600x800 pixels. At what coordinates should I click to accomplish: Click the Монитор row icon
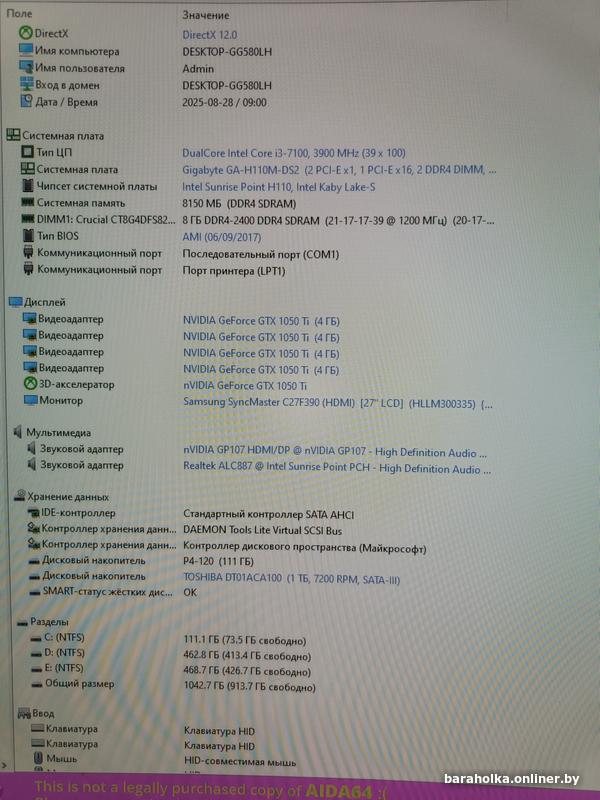point(31,400)
